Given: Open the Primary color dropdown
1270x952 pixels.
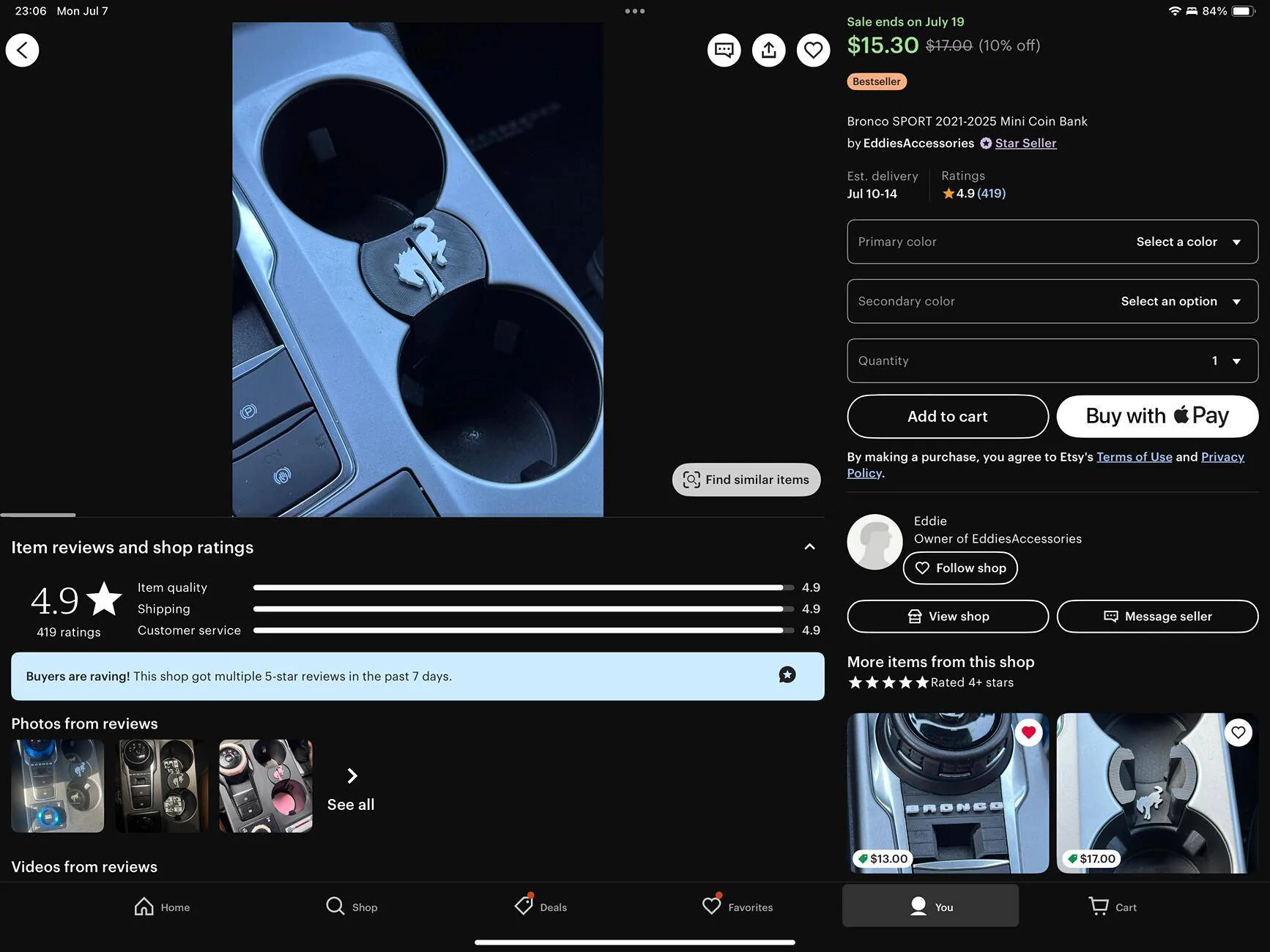Looking at the screenshot, I should click(1052, 242).
